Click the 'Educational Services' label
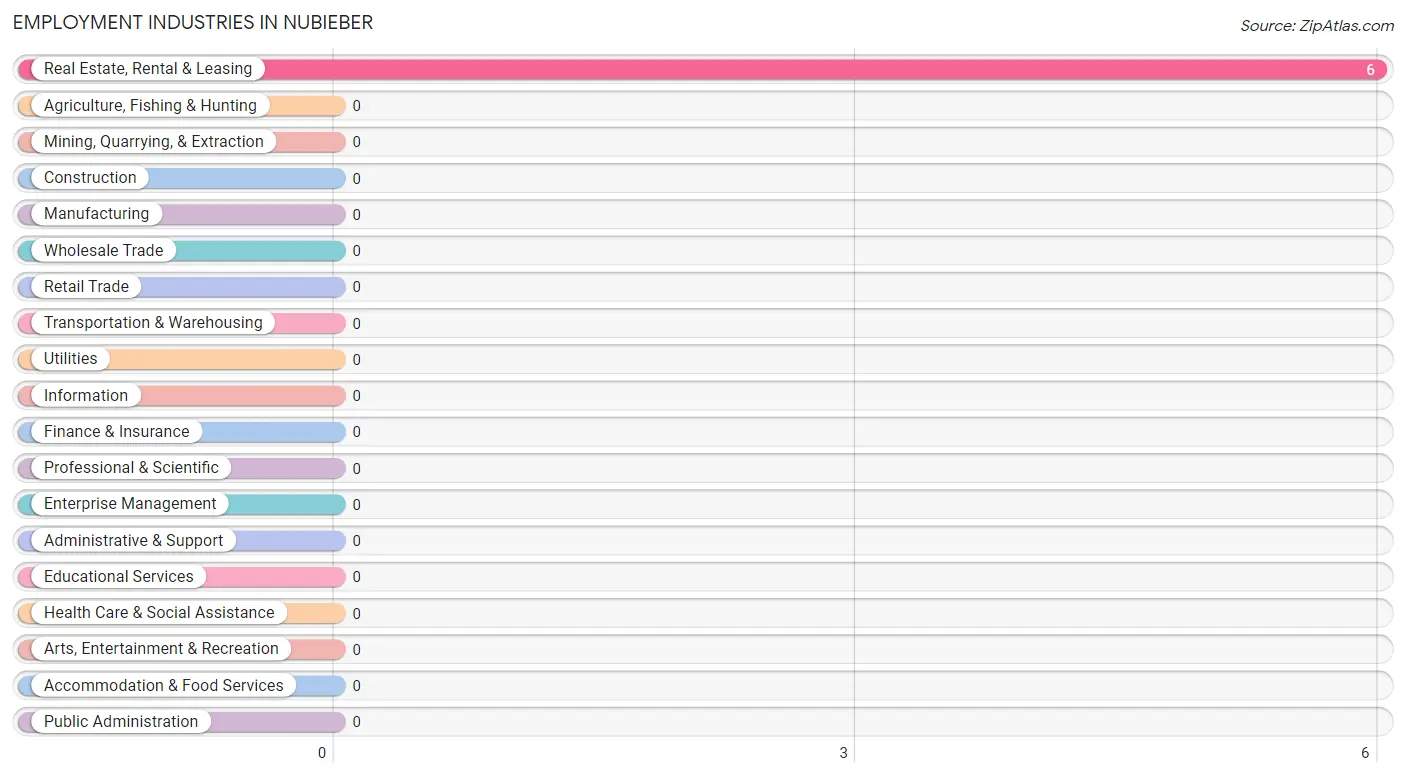1406x776 pixels. tap(119, 576)
